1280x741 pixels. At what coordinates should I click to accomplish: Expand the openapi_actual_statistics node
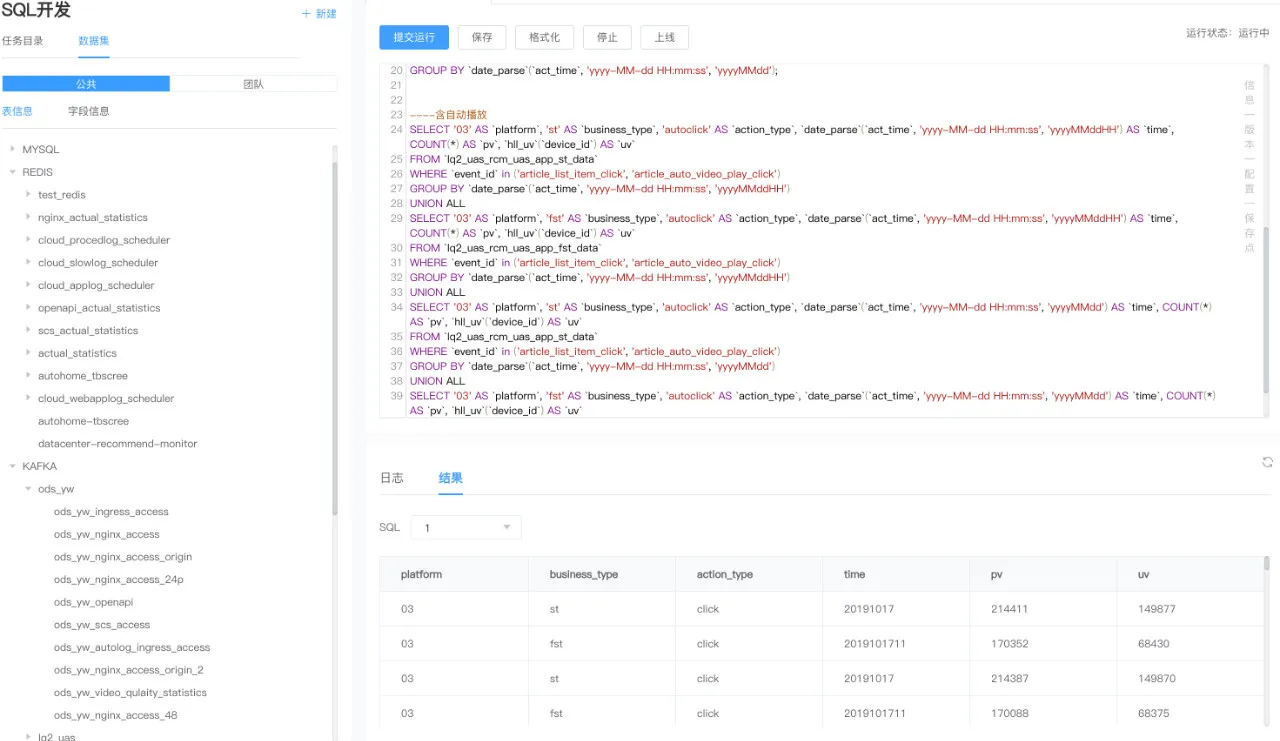[28, 308]
